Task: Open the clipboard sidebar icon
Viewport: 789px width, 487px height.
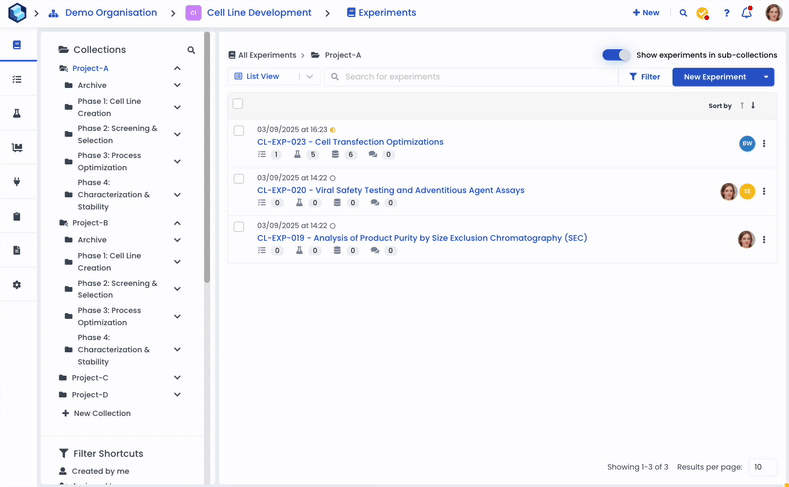Action: (x=17, y=216)
